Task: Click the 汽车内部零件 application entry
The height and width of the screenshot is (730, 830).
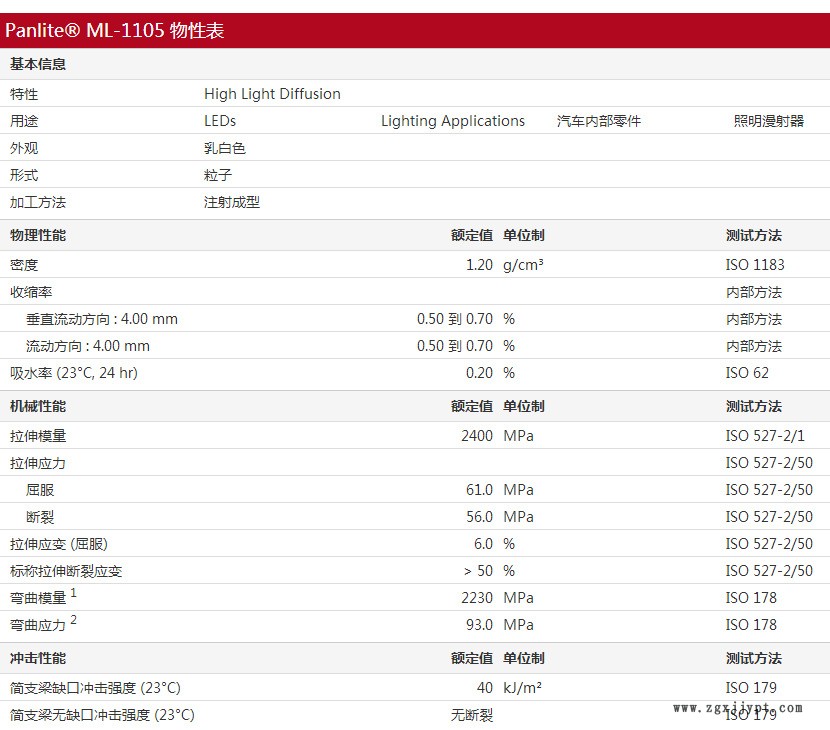Action: click(x=599, y=121)
